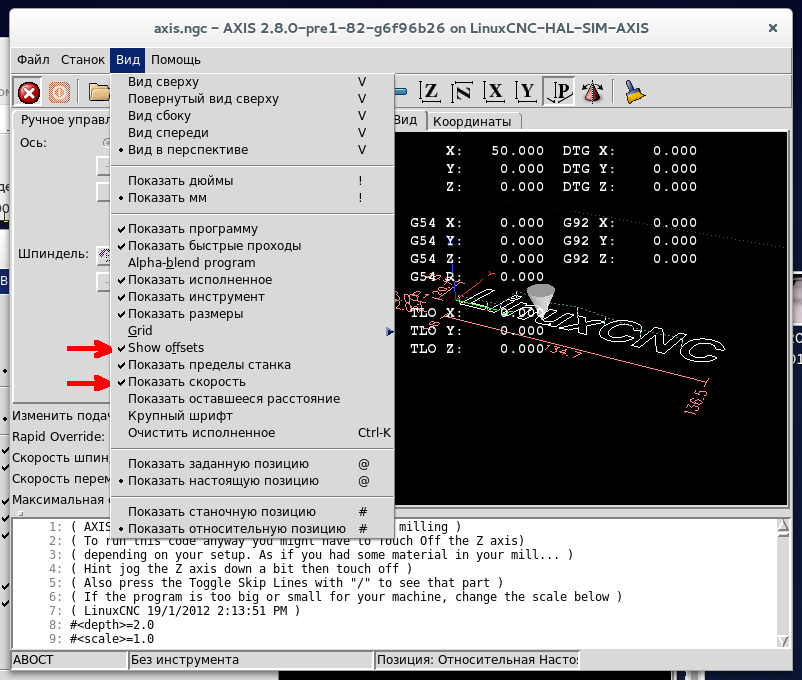Click the 'Позиция: Относительная' status field
Image resolution: width=802 pixels, height=680 pixels.
(x=477, y=660)
